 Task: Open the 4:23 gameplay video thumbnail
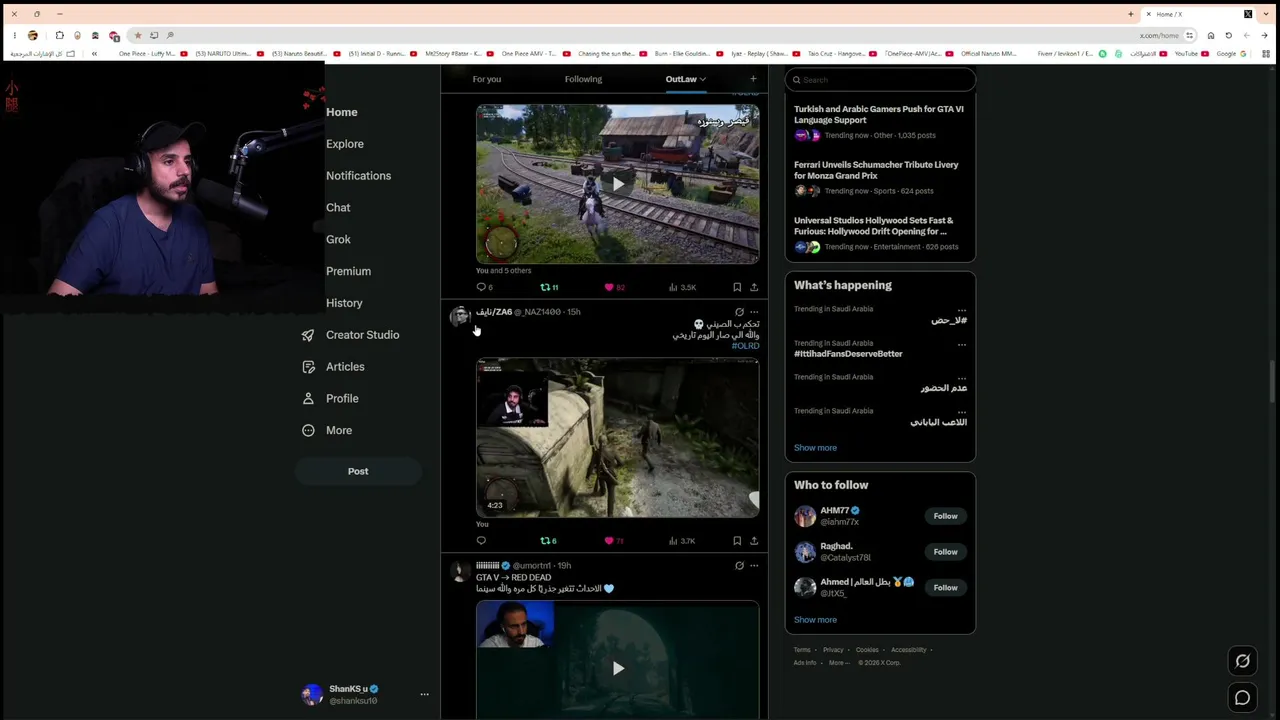pyautogui.click(x=618, y=438)
